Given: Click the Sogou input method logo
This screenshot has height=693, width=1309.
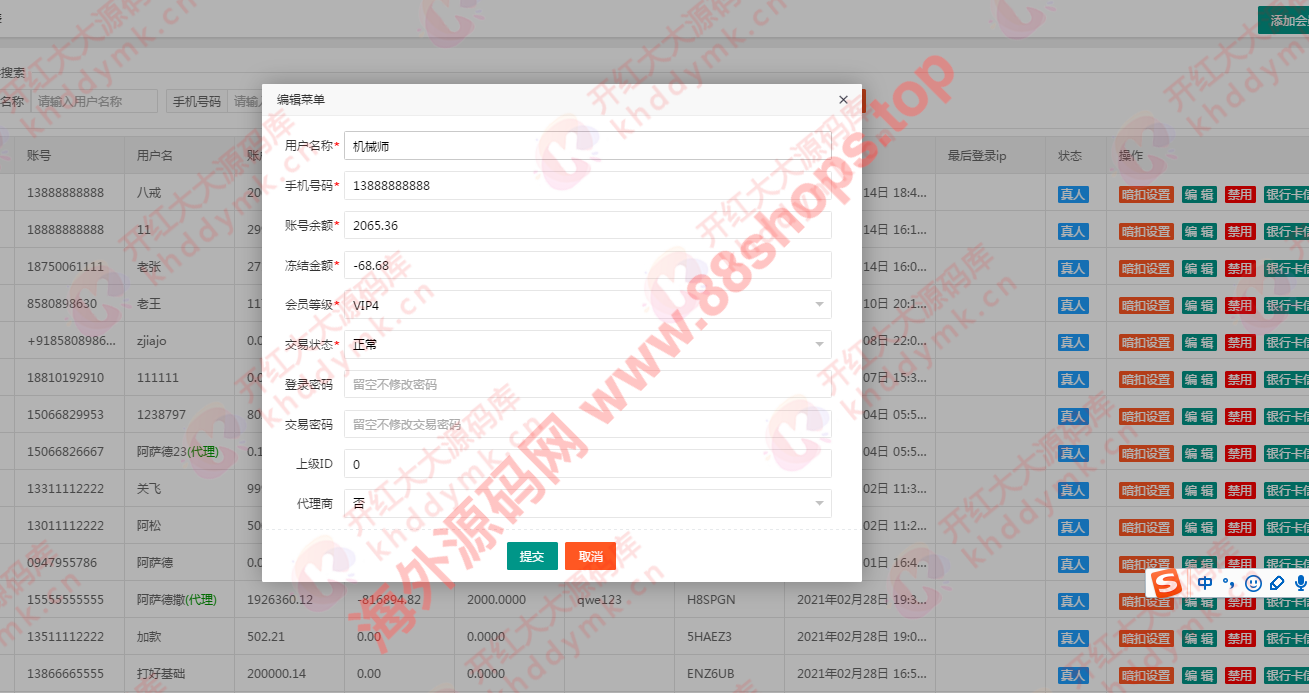Looking at the screenshot, I should [x=1164, y=583].
